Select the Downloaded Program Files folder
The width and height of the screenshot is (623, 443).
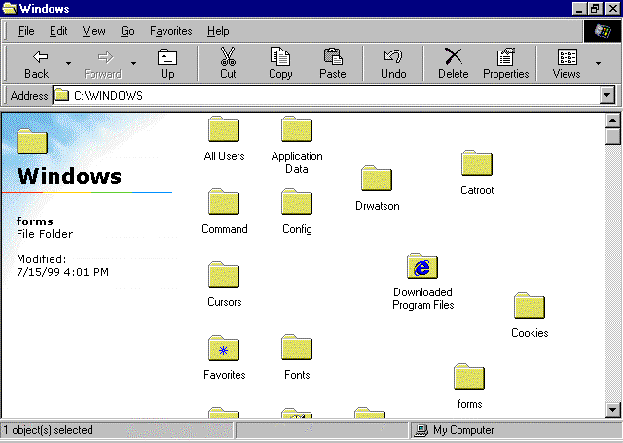pyautogui.click(x=423, y=267)
